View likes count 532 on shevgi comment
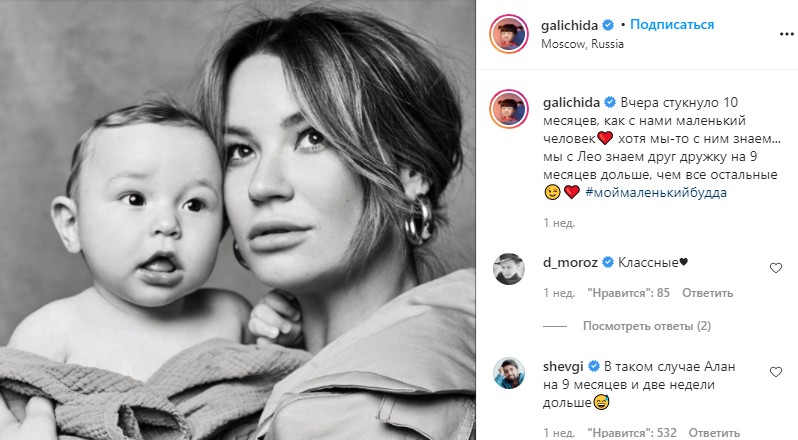This screenshot has height=440, width=798. coord(632,433)
